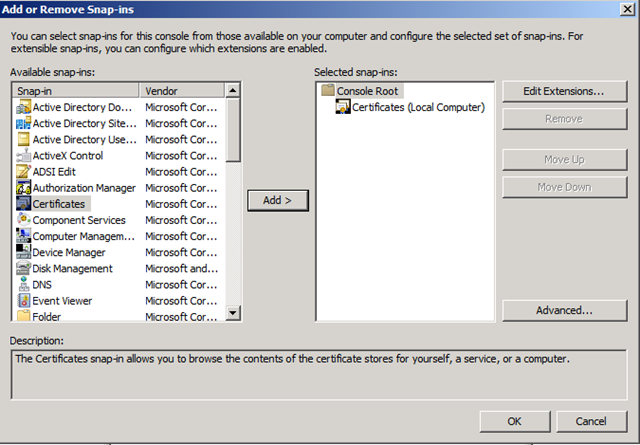The width and height of the screenshot is (640, 445).
Task: Click scrollbar down arrow in available snap-ins
Action: coord(233,313)
